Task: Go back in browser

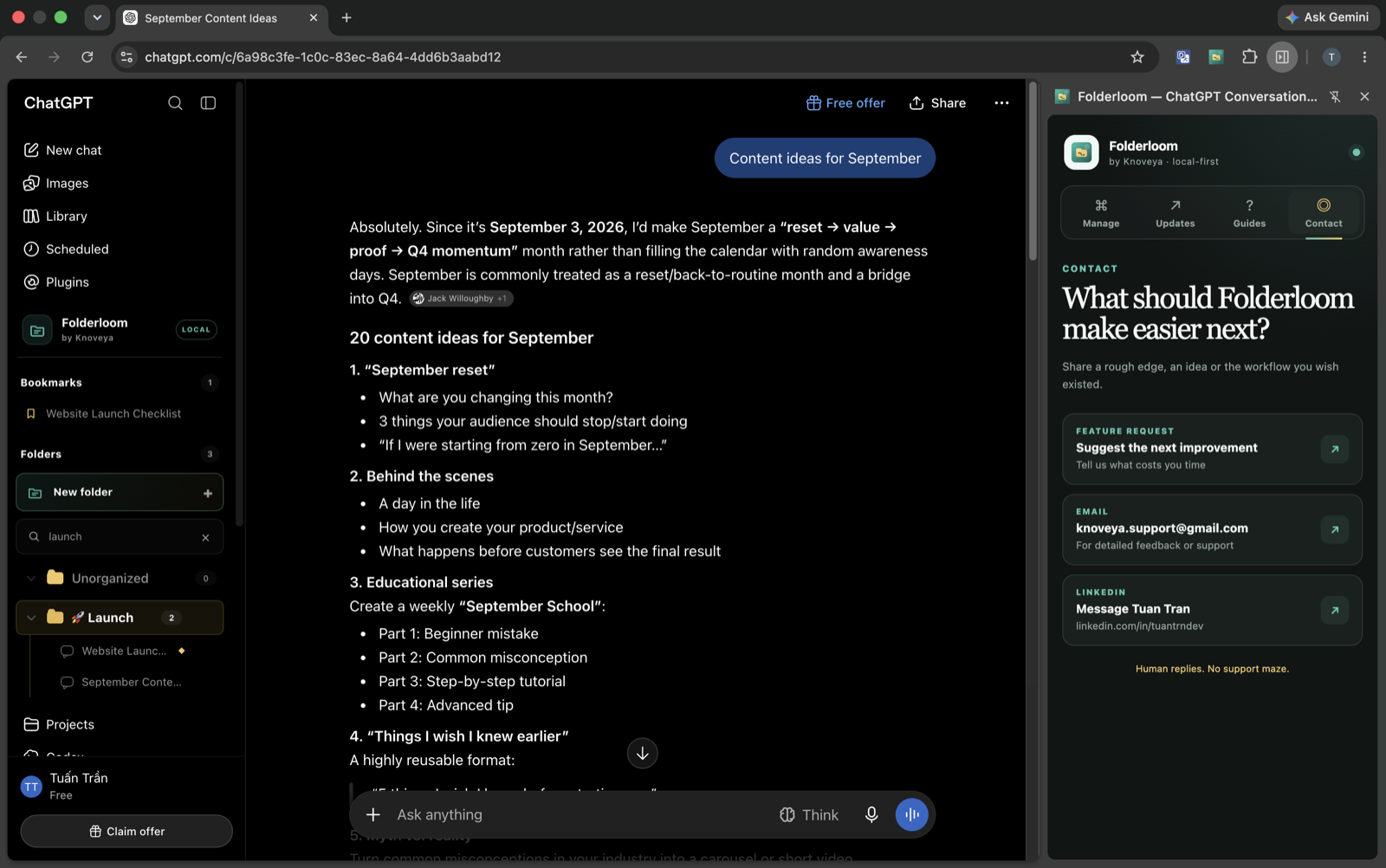Action: coord(22,57)
